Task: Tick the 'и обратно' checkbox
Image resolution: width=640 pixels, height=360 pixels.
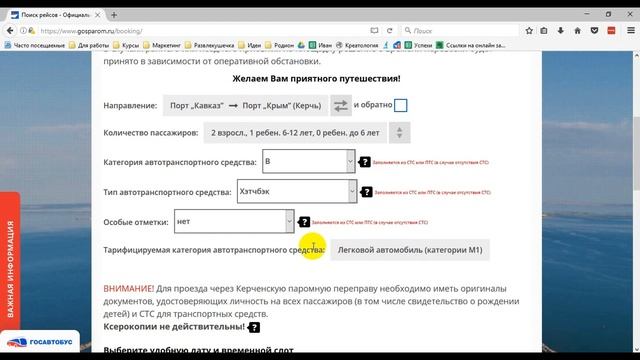Action: coord(400,105)
